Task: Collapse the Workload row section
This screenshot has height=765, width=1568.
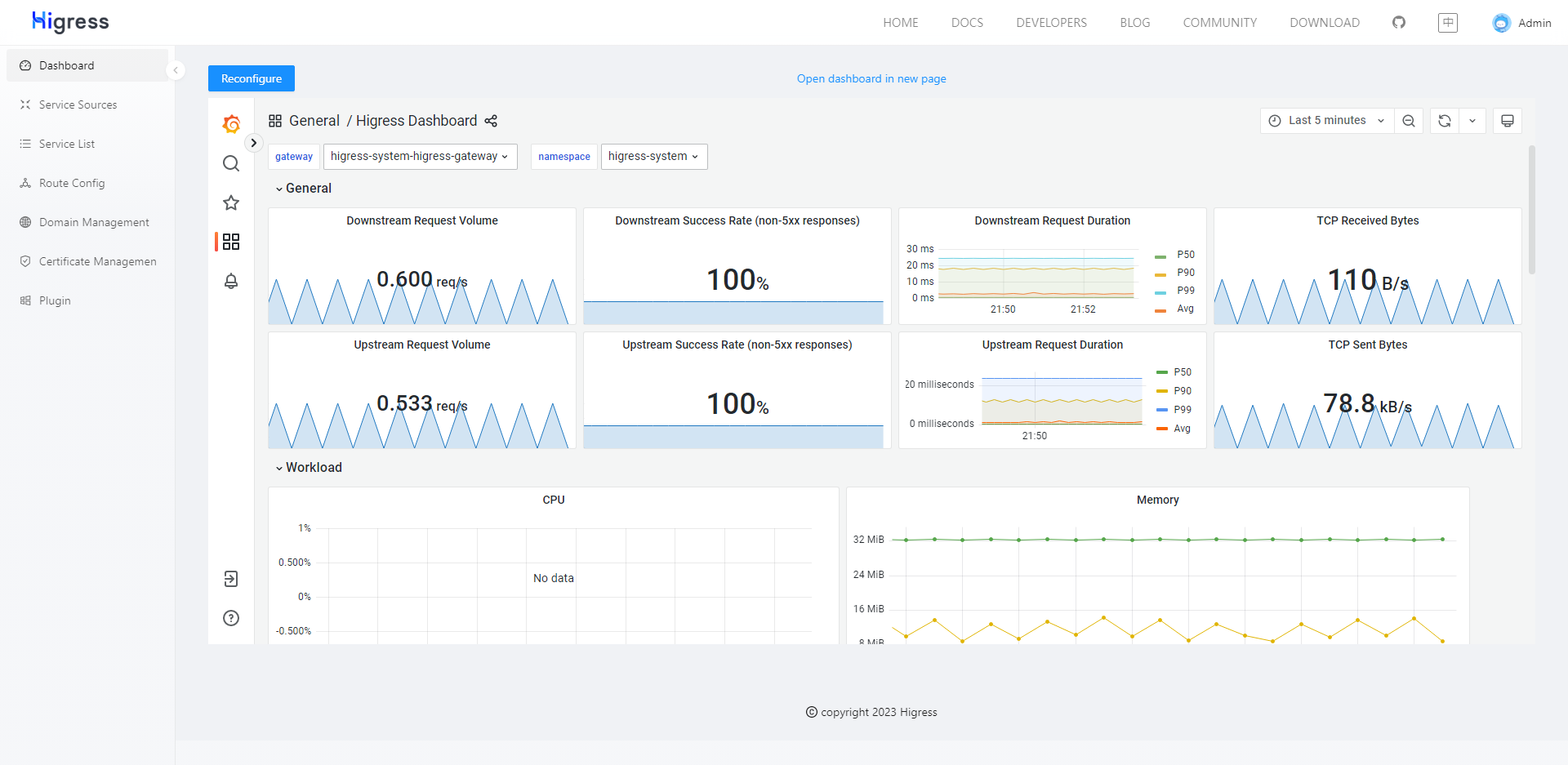Action: point(309,468)
